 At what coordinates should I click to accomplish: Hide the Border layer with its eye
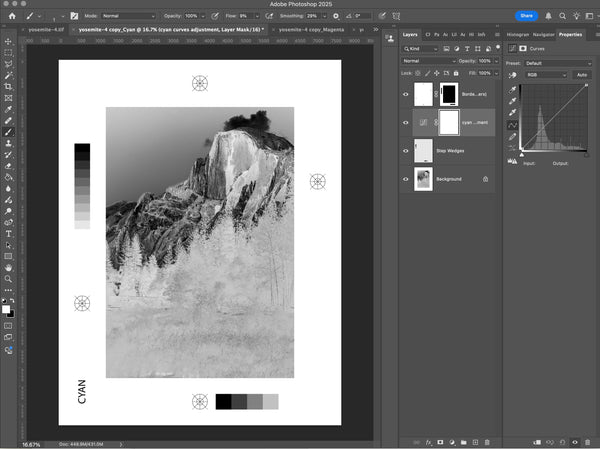(x=406, y=94)
